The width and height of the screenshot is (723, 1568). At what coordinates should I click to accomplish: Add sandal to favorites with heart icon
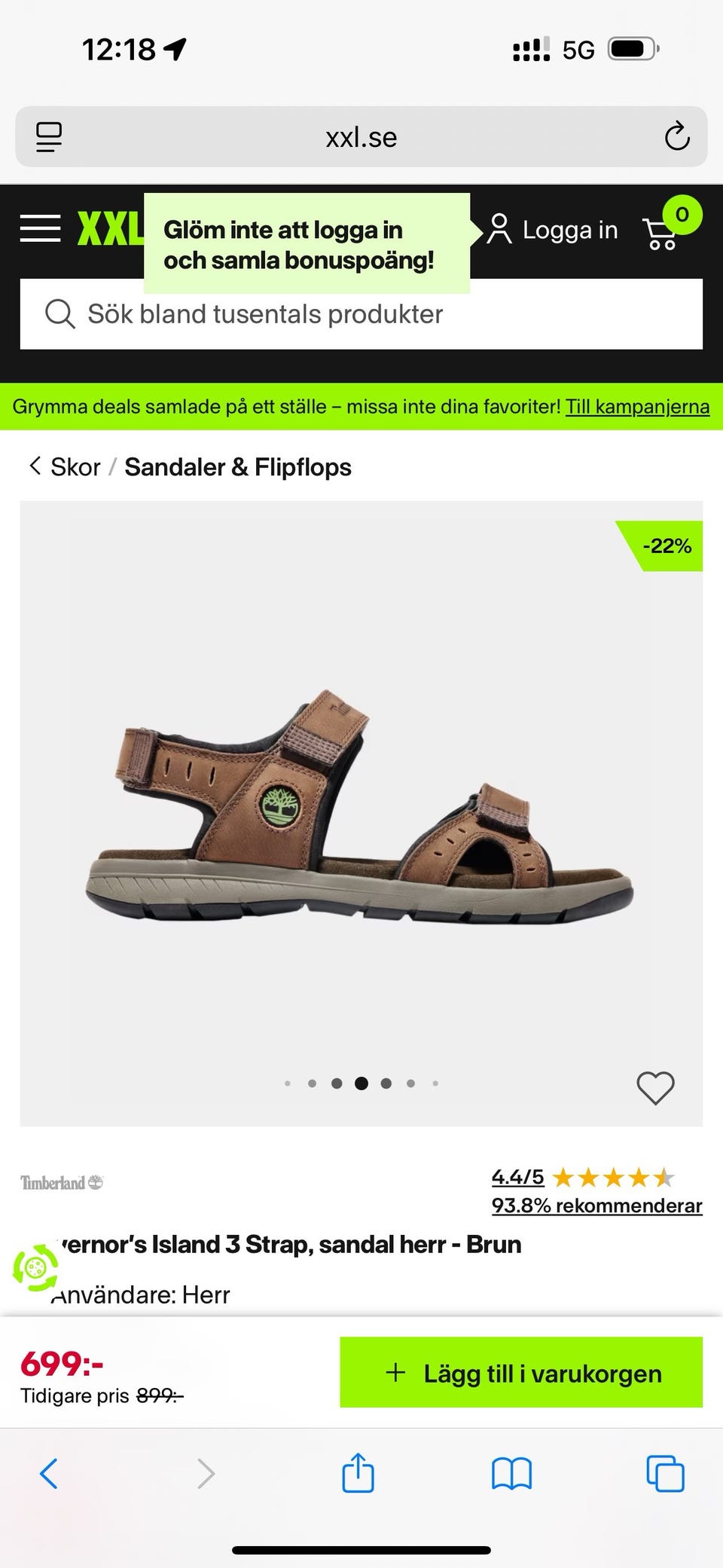pyautogui.click(x=655, y=1087)
